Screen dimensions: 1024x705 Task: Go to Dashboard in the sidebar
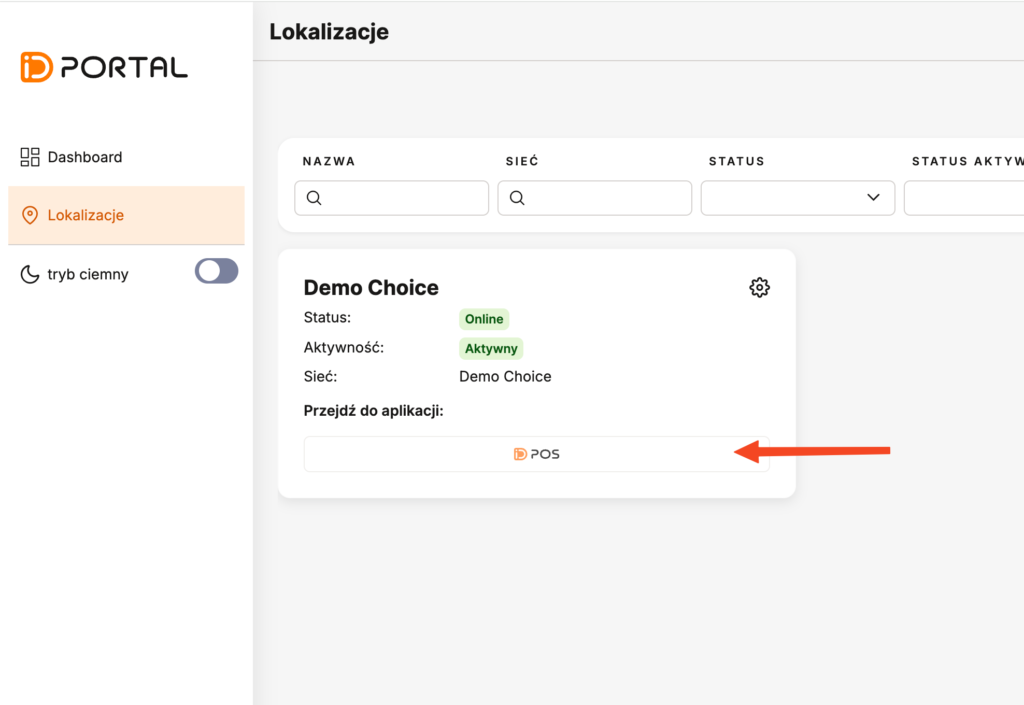(85, 157)
